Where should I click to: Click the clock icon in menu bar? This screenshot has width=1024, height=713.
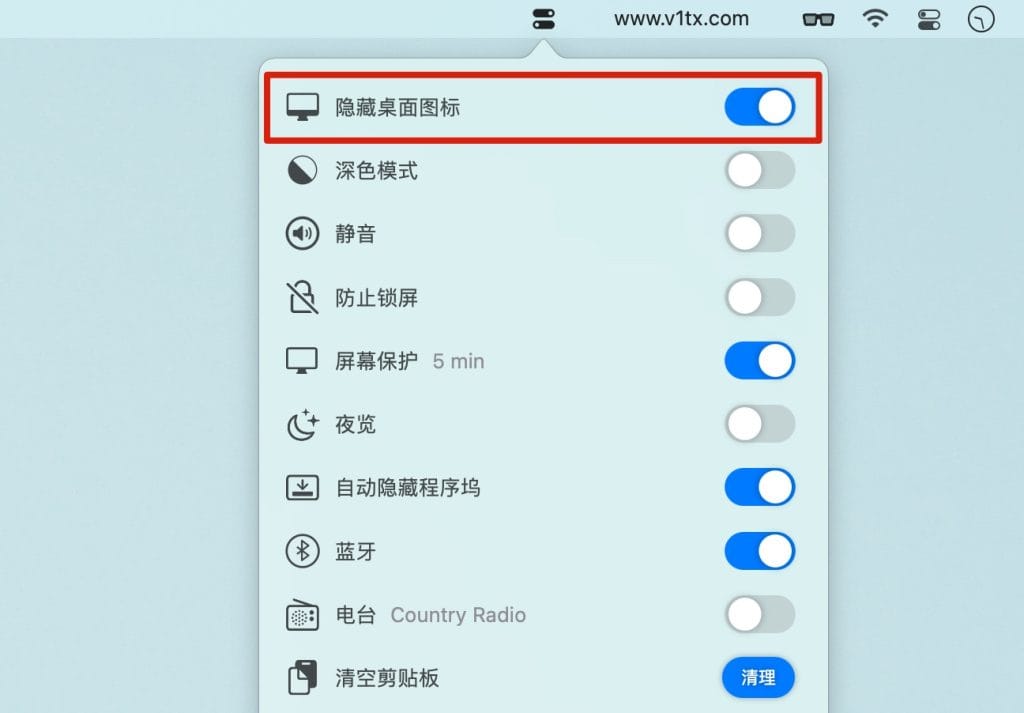pyautogui.click(x=981, y=19)
